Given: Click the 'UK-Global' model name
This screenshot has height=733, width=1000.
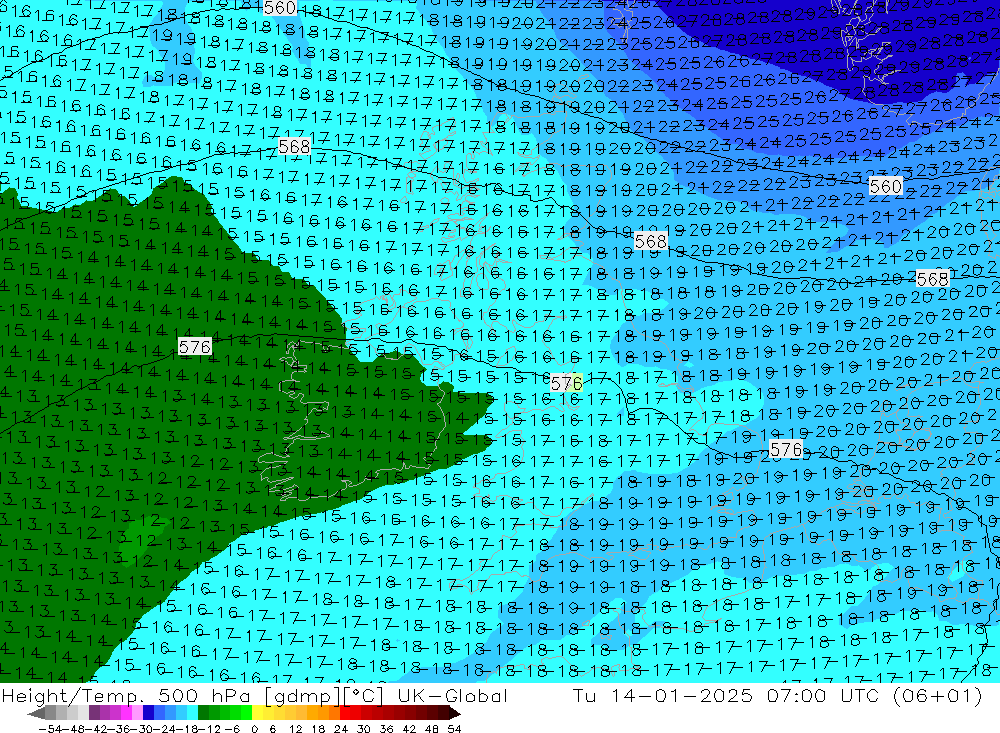Looking at the screenshot, I should 453,695.
